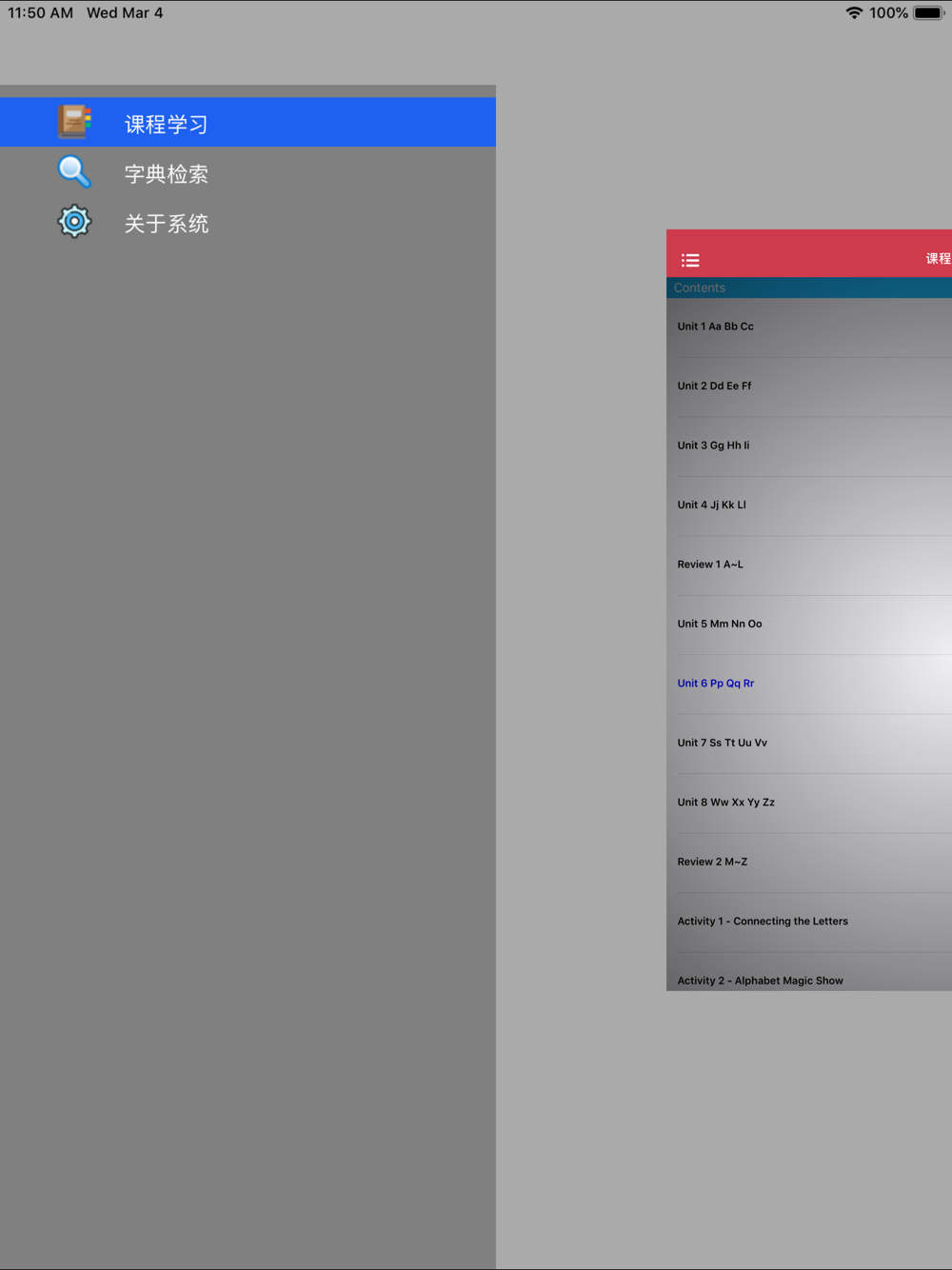Tap the Wed Mar 4 date

(x=125, y=13)
